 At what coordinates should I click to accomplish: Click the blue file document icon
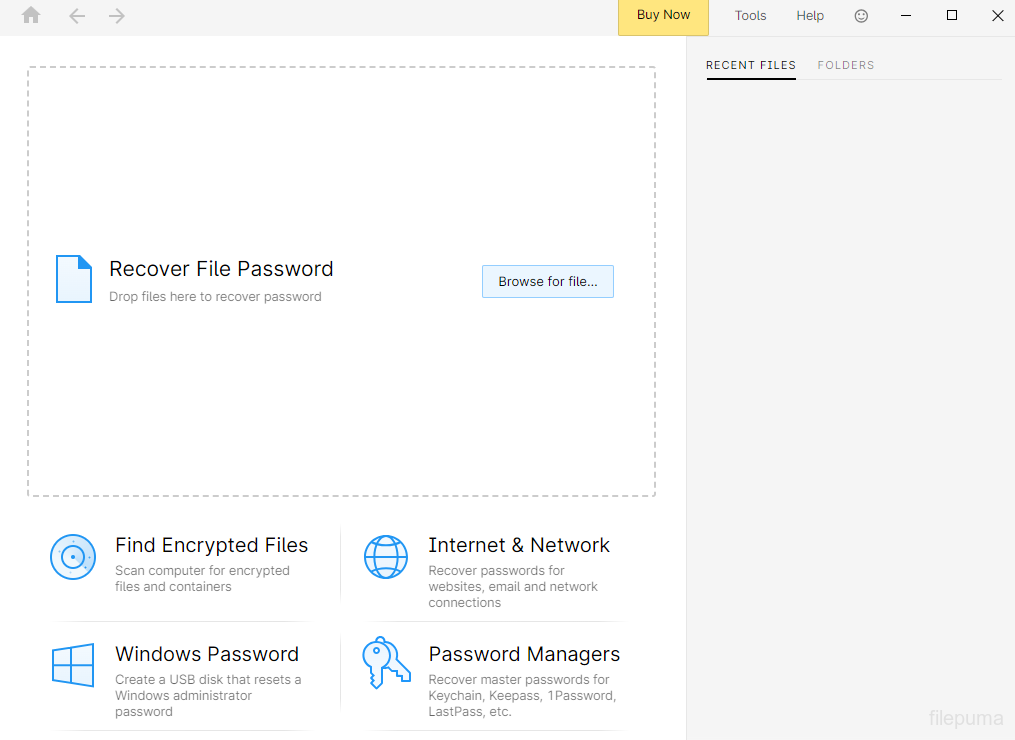pos(74,279)
